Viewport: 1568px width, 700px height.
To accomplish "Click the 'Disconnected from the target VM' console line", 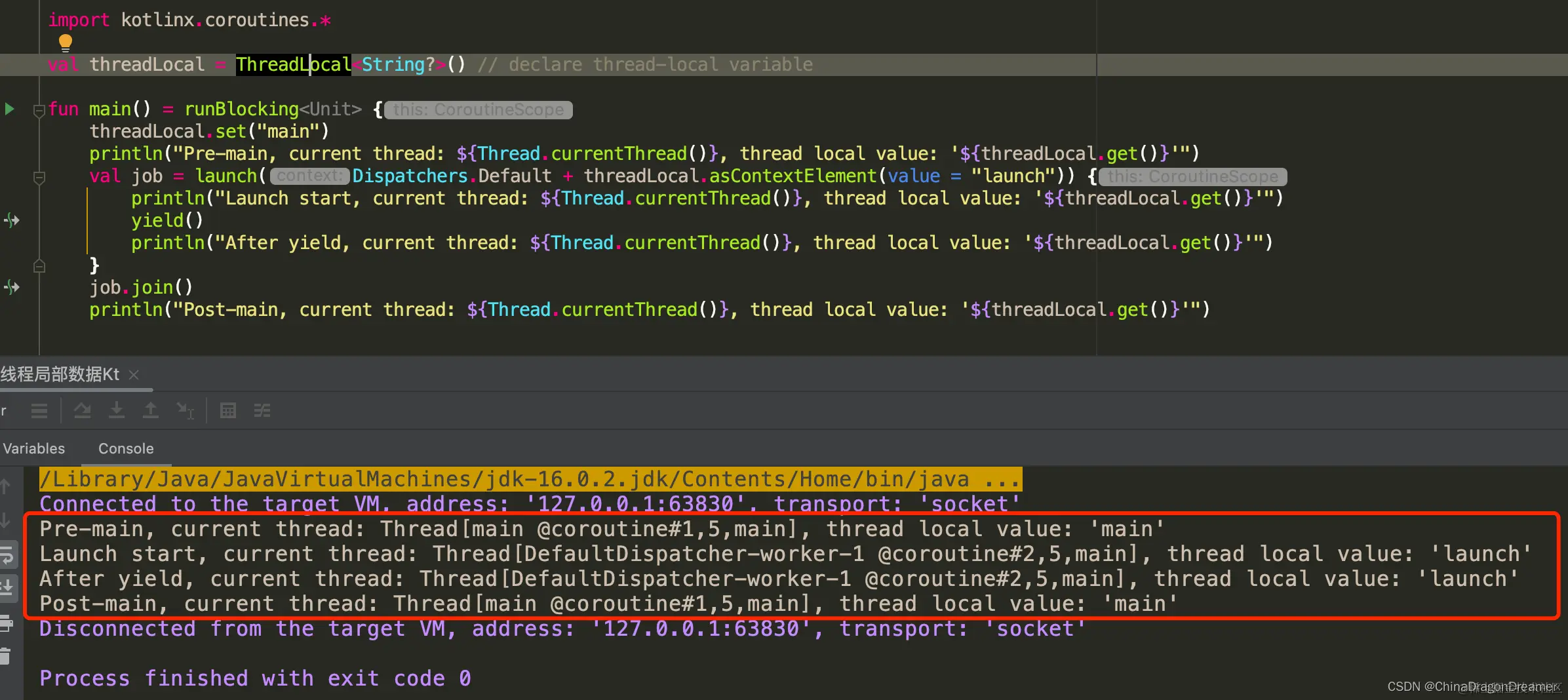I will (x=562, y=629).
